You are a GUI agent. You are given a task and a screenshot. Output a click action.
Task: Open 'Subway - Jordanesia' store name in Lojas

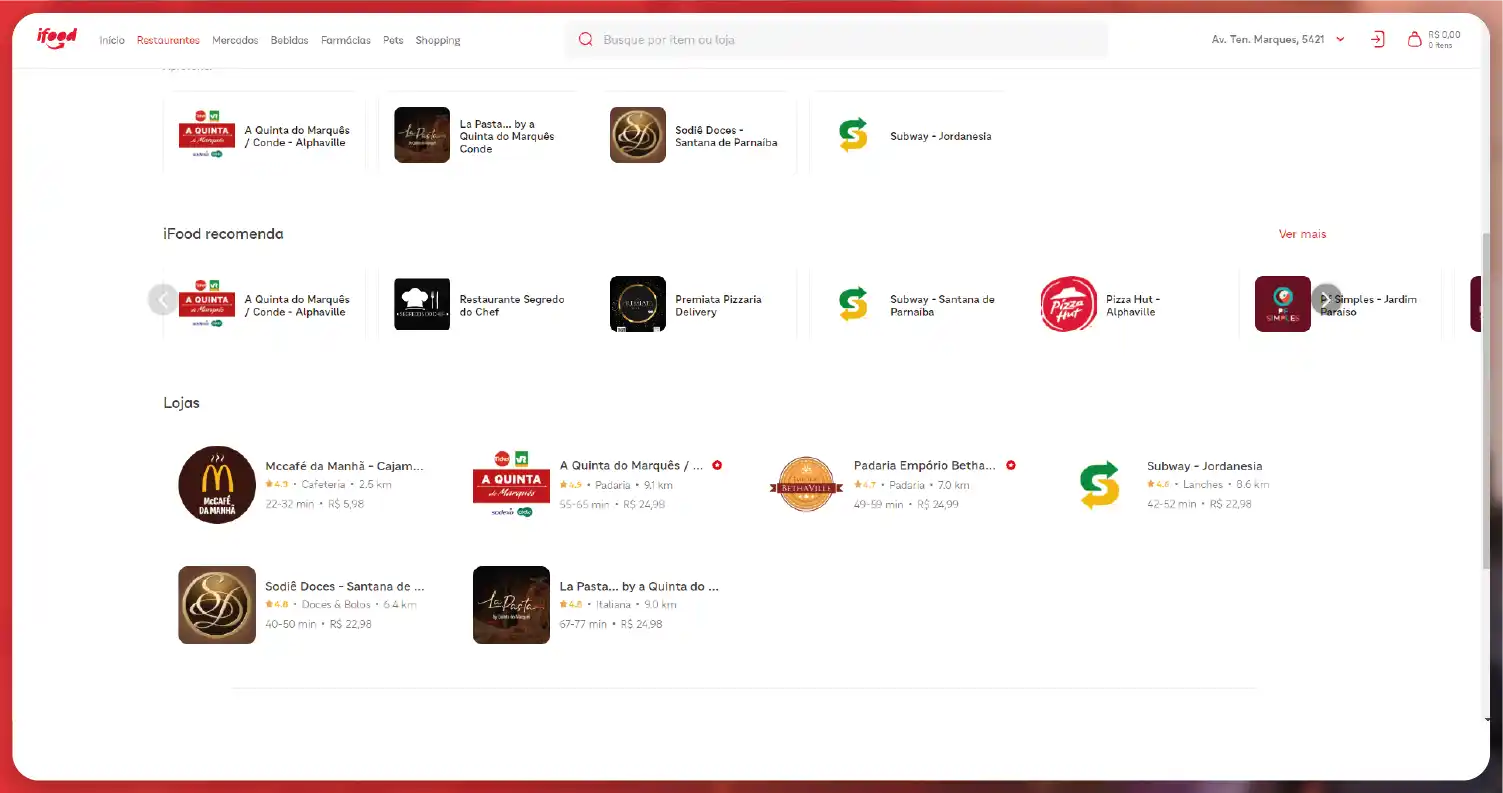1204,466
